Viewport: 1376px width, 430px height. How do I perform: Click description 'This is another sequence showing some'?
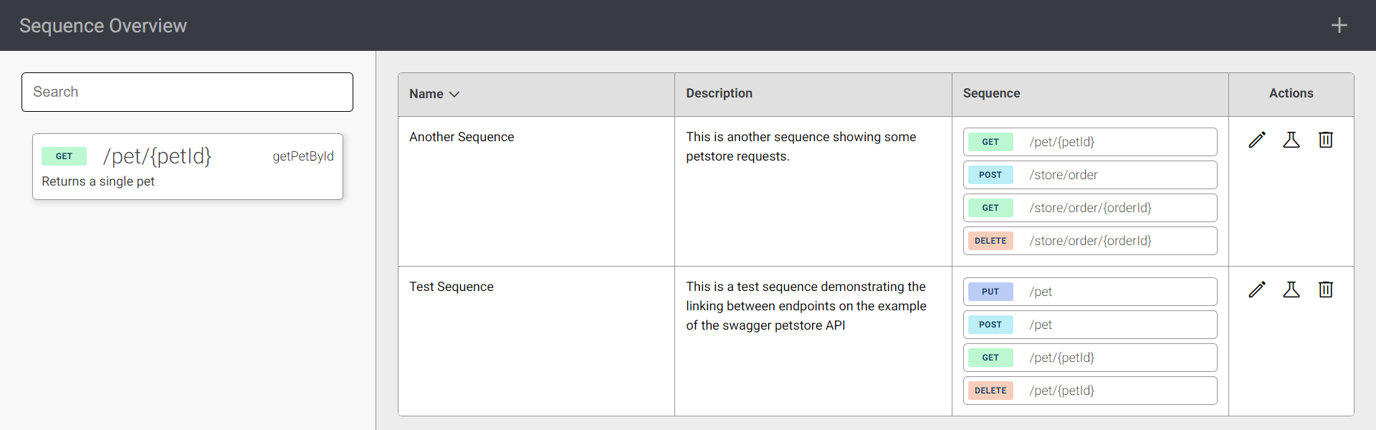point(801,137)
